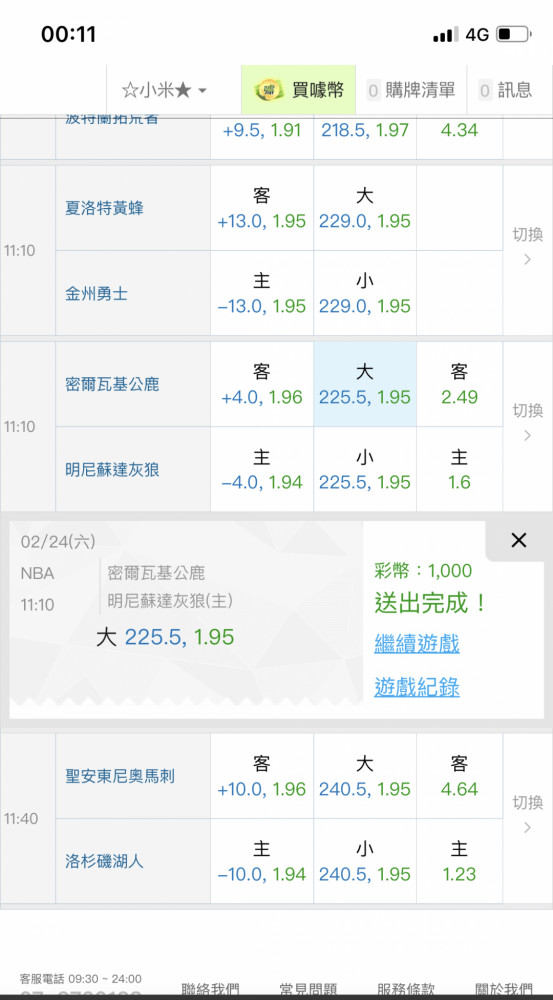Tap the battery indicator in status bar

pyautogui.click(x=514, y=34)
